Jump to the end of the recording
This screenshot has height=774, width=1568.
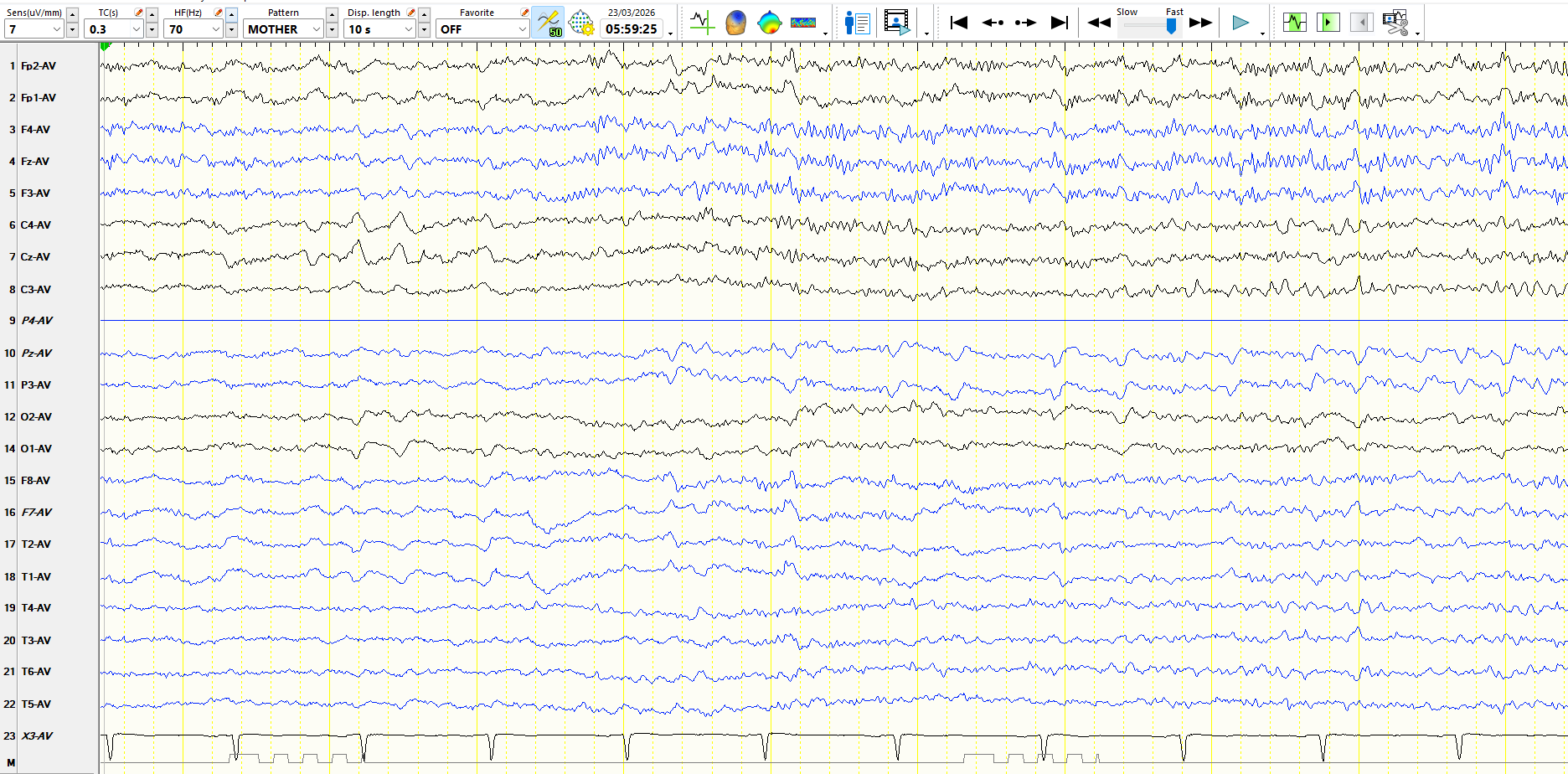(1060, 23)
